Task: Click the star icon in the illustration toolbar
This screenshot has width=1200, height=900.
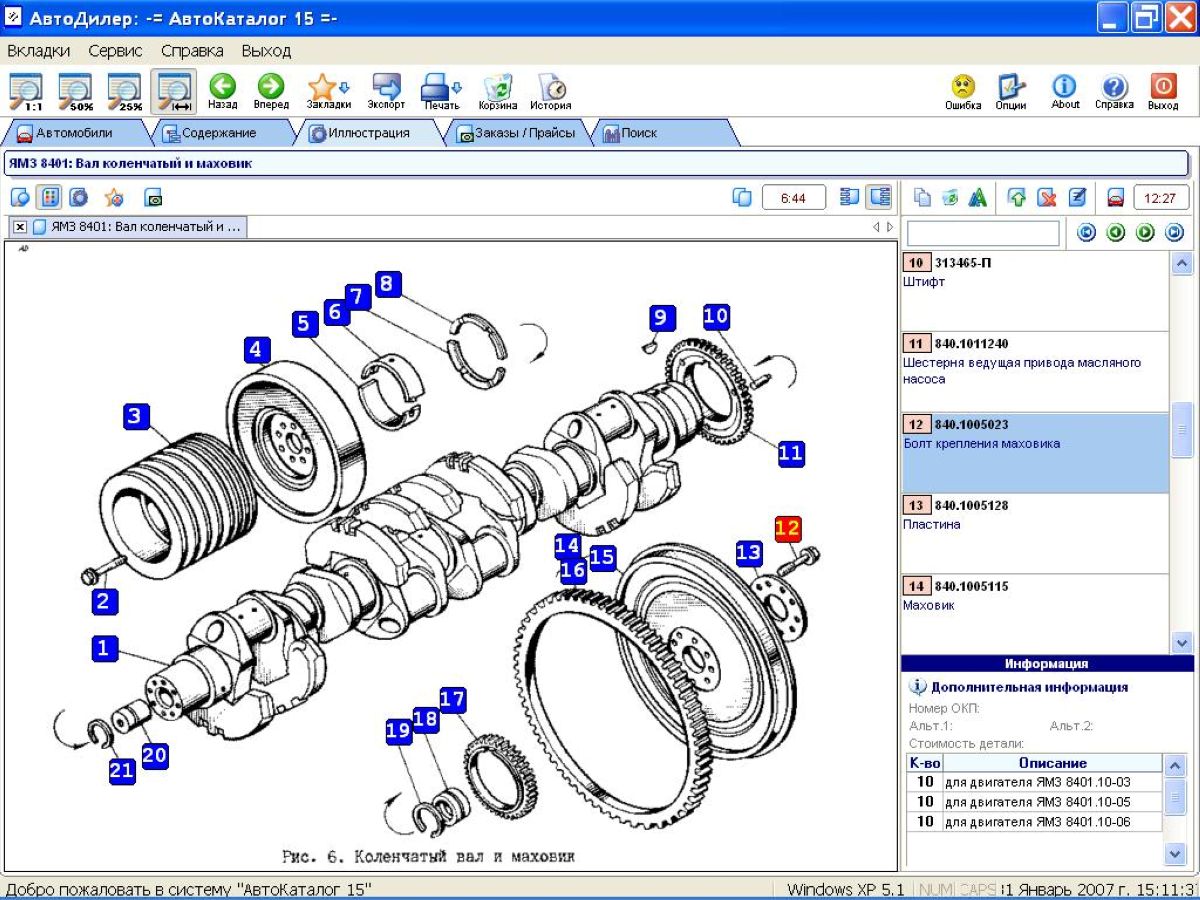Action: 113,197
